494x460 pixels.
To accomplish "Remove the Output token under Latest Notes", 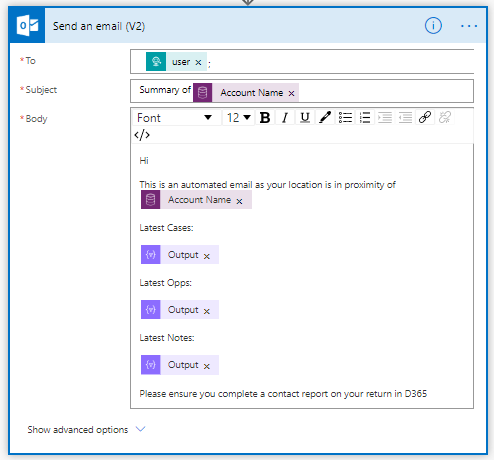I will (207, 366).
